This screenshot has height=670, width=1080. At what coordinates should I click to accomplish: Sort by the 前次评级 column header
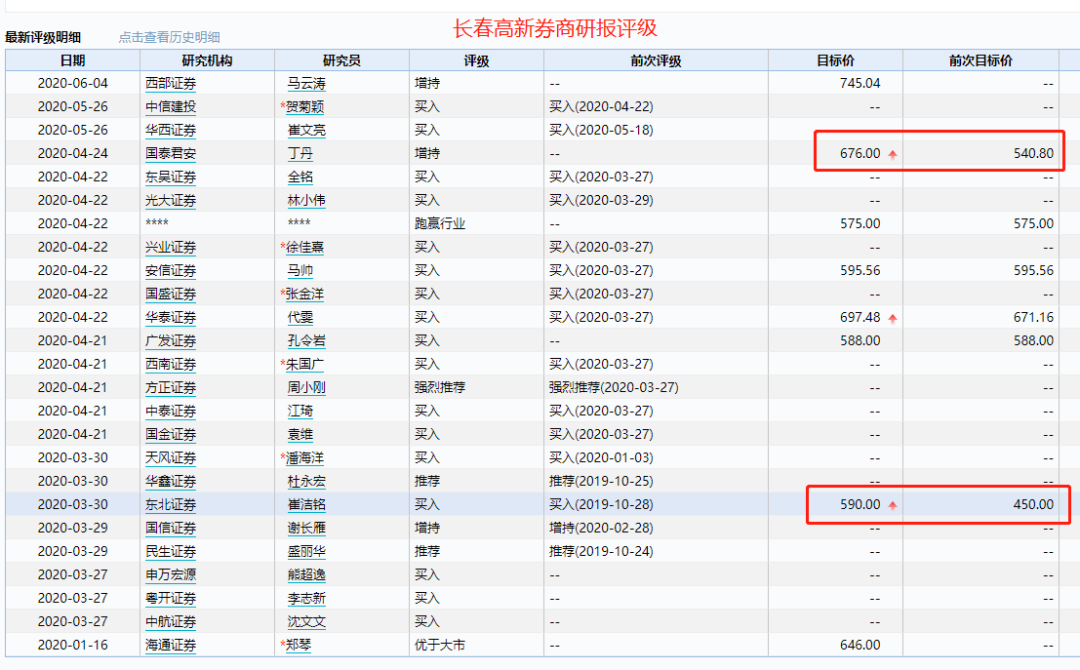(x=656, y=61)
